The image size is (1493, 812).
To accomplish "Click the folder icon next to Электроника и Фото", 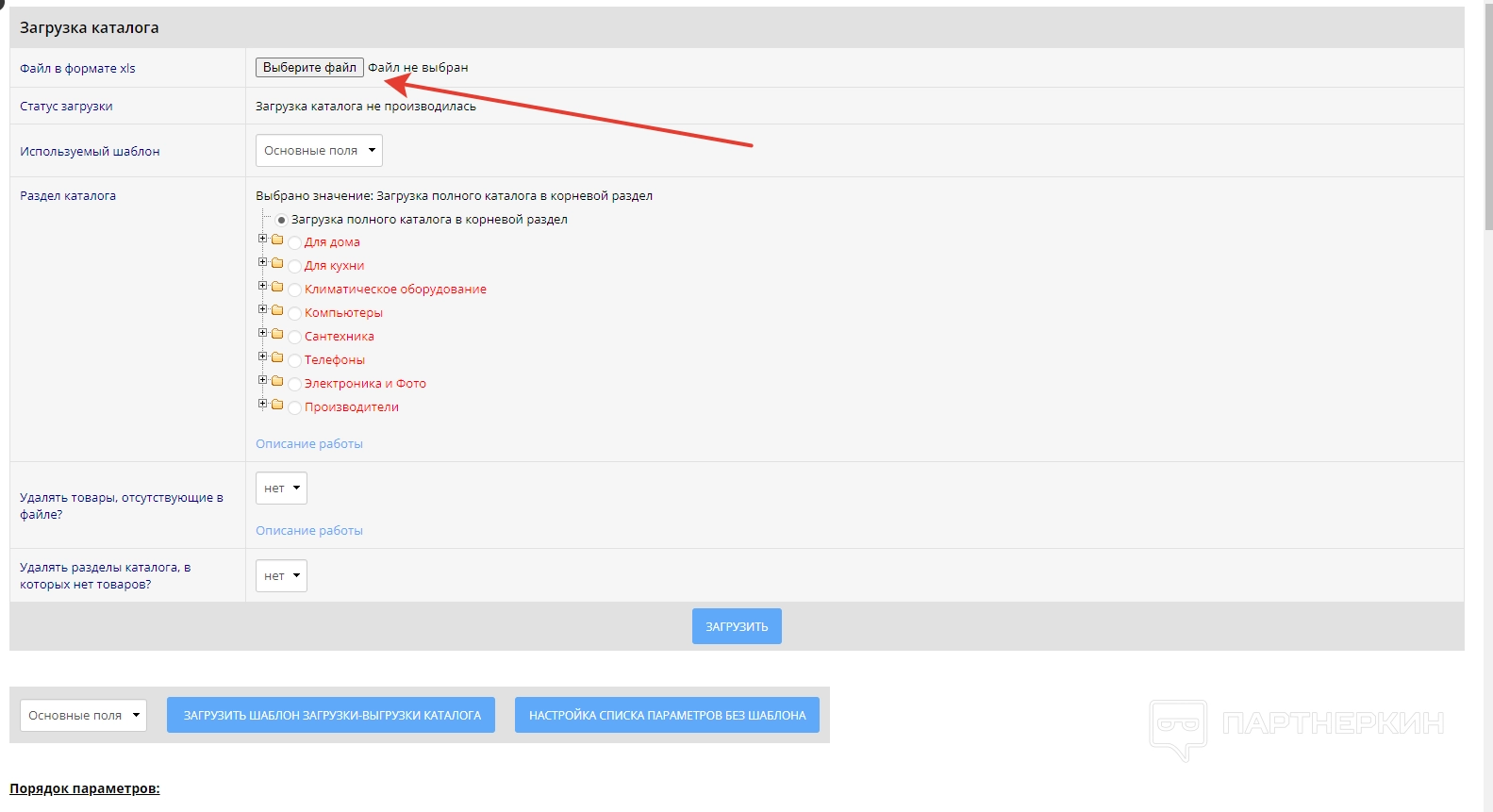I will tap(277, 381).
